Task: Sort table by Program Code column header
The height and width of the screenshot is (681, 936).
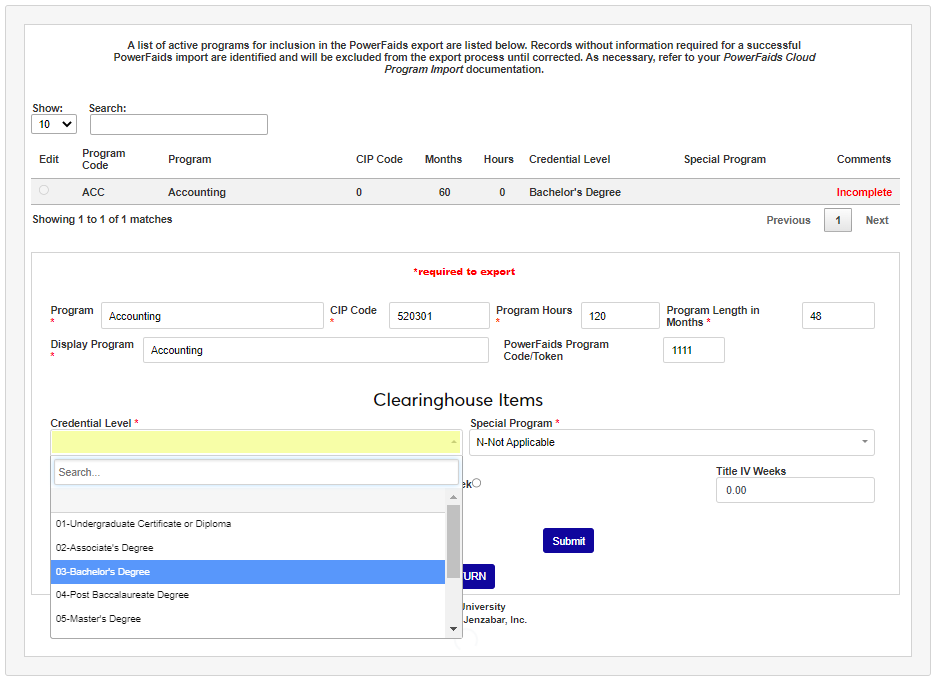Action: pos(103,159)
